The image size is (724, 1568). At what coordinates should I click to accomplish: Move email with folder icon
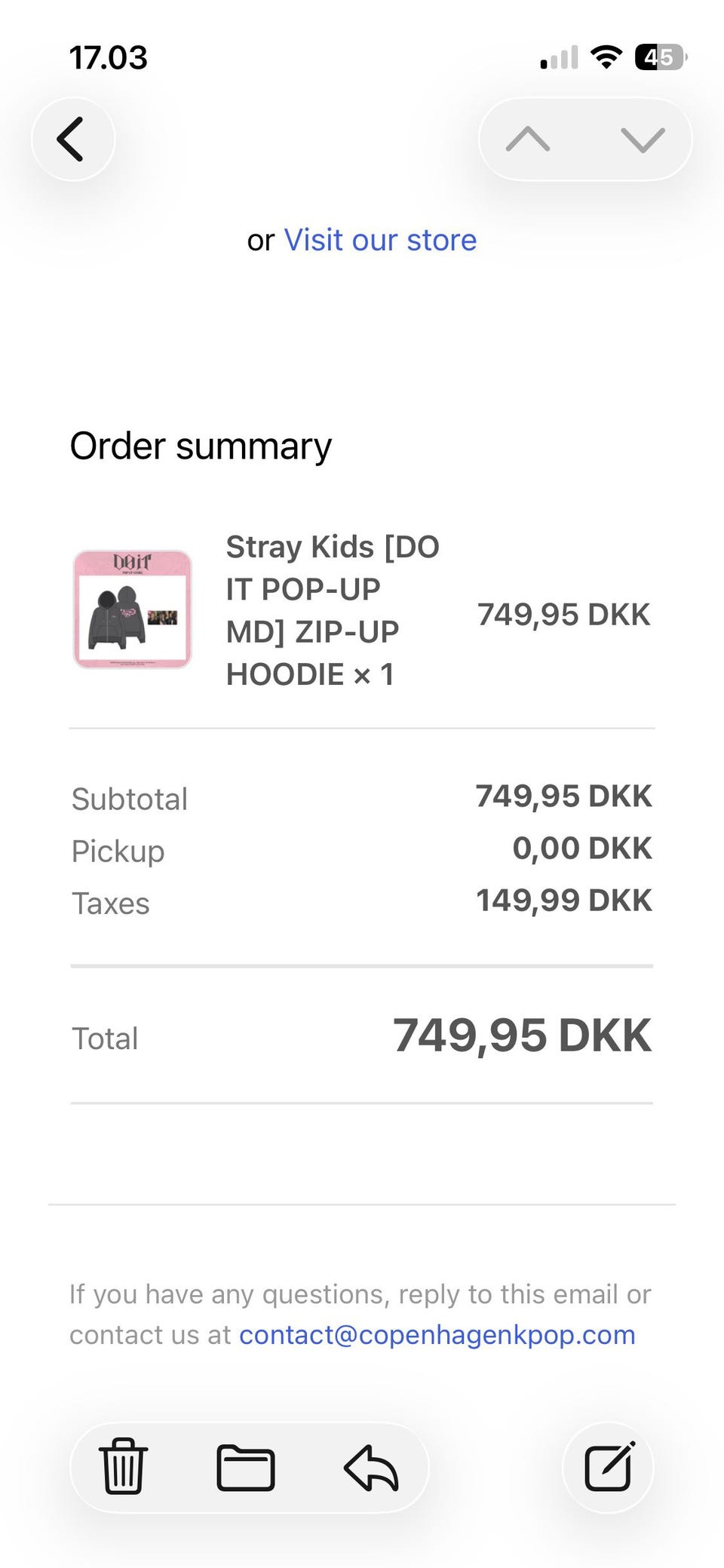pyautogui.click(x=246, y=1467)
